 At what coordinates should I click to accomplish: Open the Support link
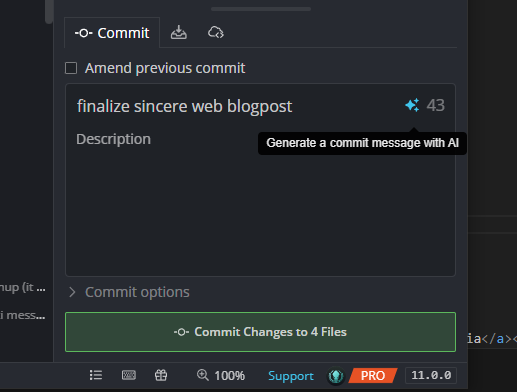pos(291,376)
